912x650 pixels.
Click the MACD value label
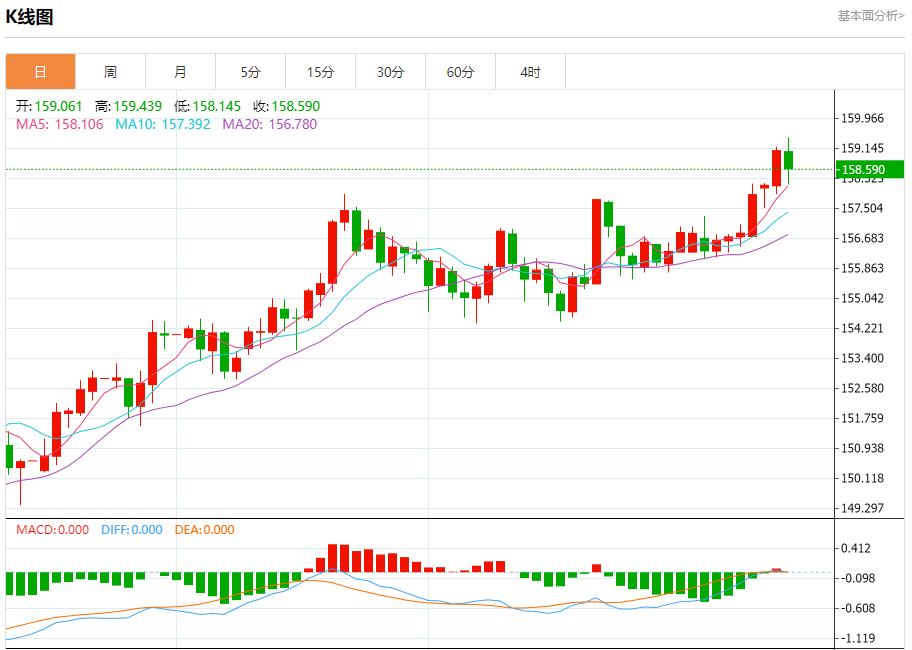[52, 530]
